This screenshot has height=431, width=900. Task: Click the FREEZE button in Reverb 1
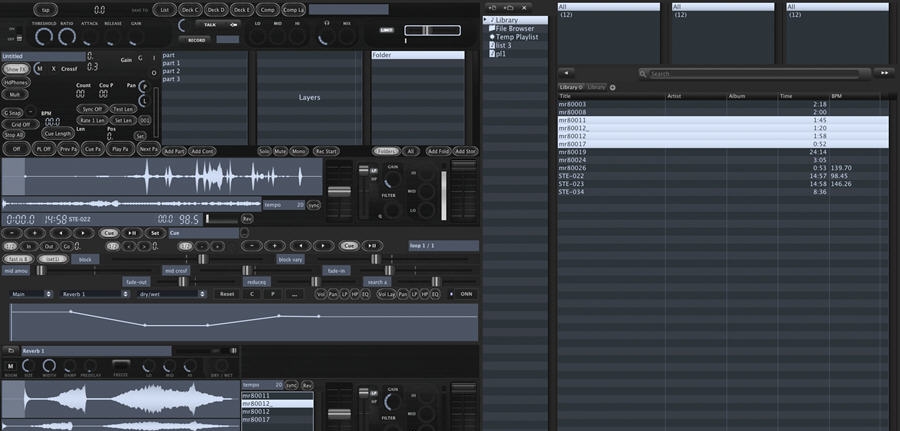[x=121, y=365]
